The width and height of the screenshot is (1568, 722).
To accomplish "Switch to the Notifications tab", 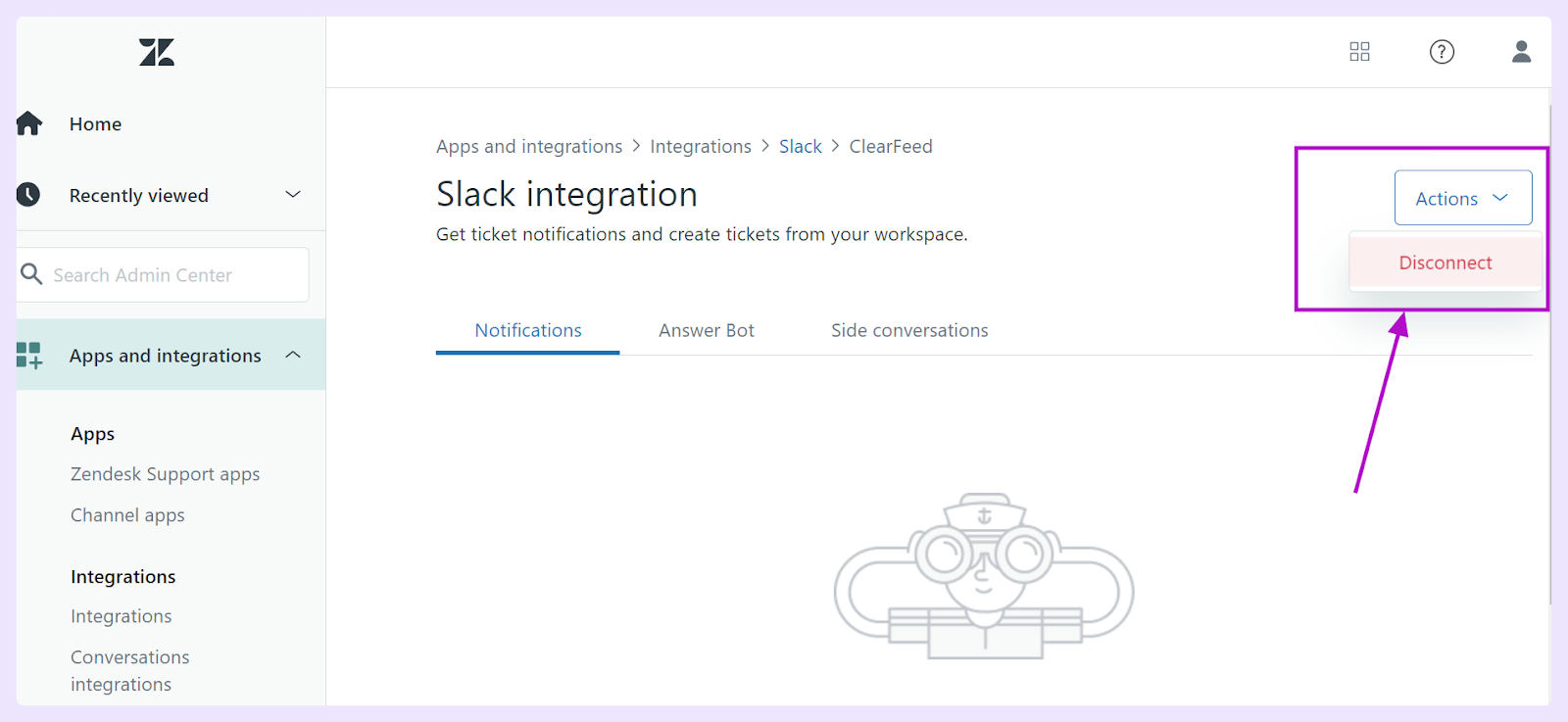I will (527, 331).
